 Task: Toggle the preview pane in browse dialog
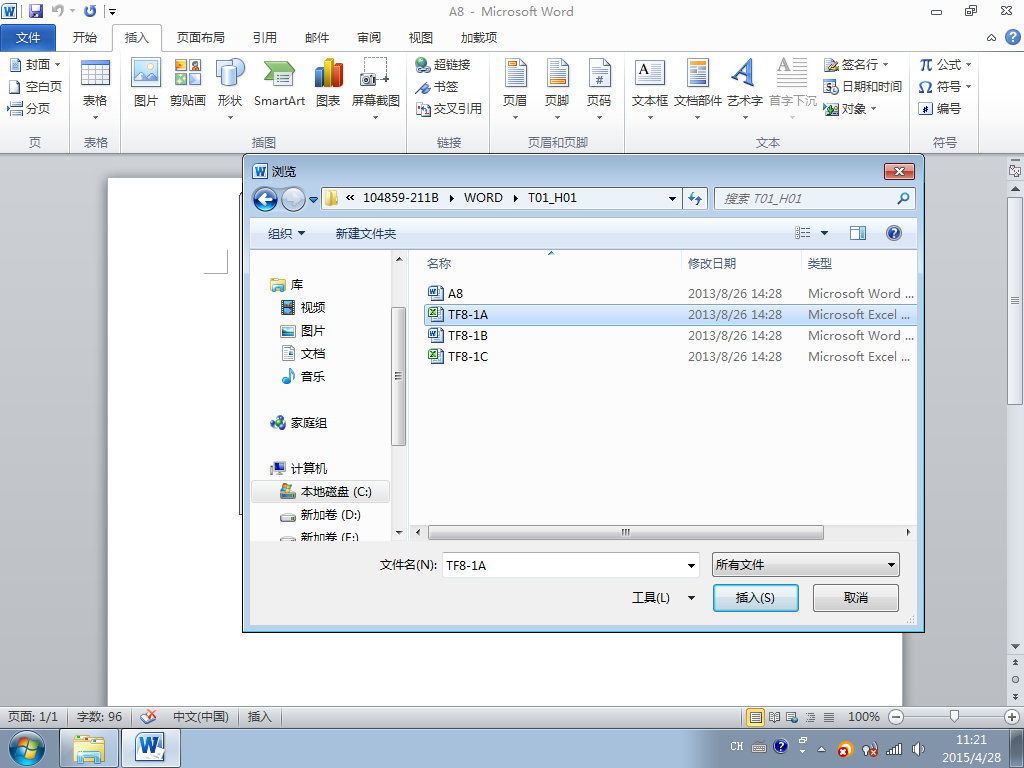click(x=857, y=233)
